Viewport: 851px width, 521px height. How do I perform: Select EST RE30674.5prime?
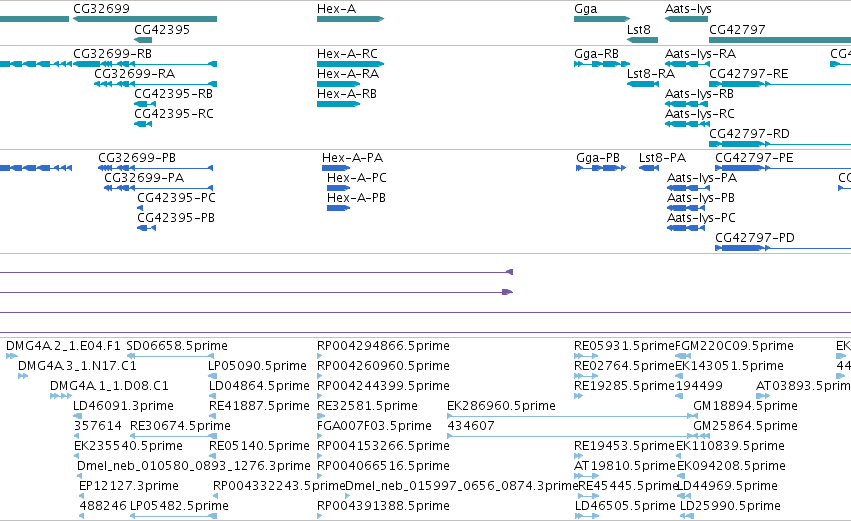pyautogui.click(x=180, y=426)
